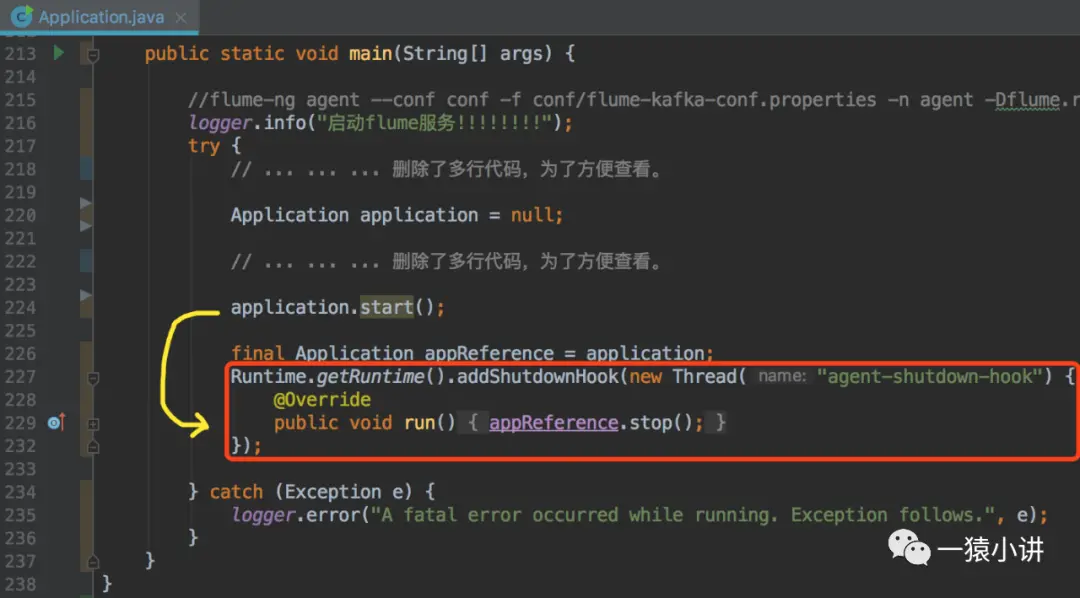The image size is (1080, 598).
Task: Click the info method on line 216
Action: point(284,123)
